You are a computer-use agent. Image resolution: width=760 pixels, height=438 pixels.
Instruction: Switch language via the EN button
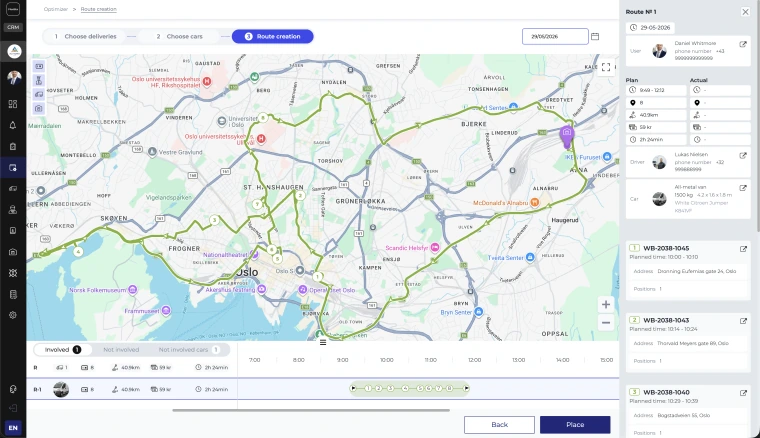13,428
